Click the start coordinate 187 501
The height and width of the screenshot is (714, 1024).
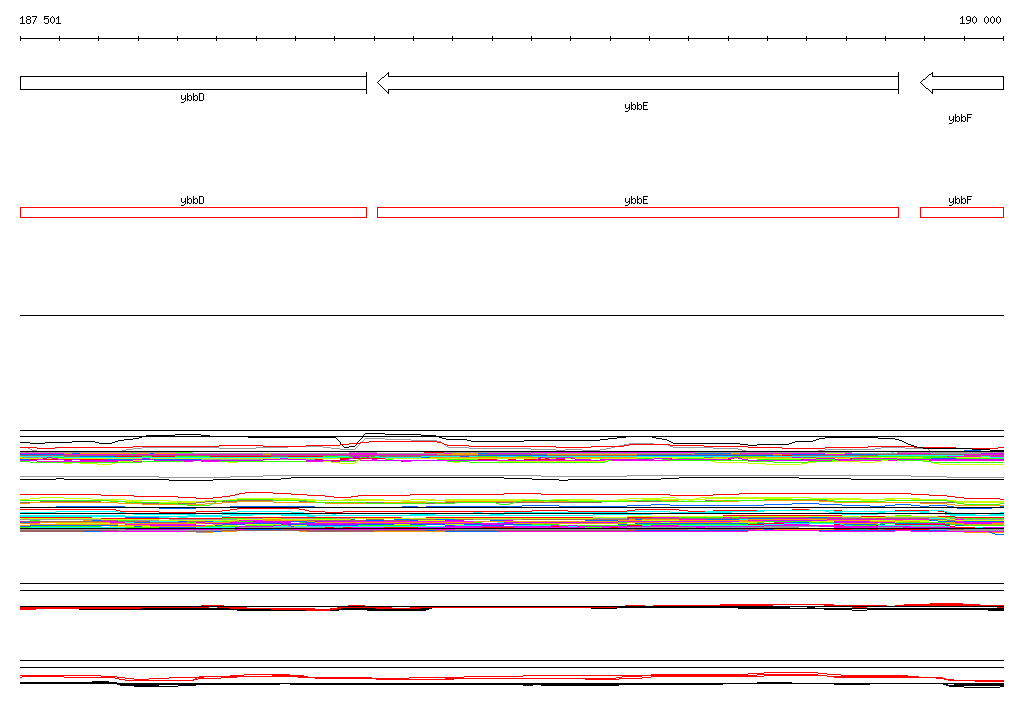coord(40,20)
